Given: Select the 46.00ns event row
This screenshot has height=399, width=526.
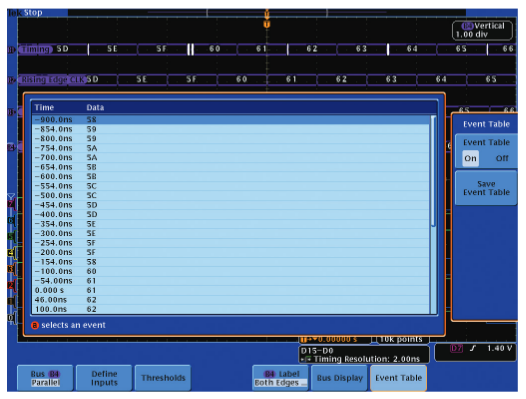Looking at the screenshot, I should pos(231,300).
